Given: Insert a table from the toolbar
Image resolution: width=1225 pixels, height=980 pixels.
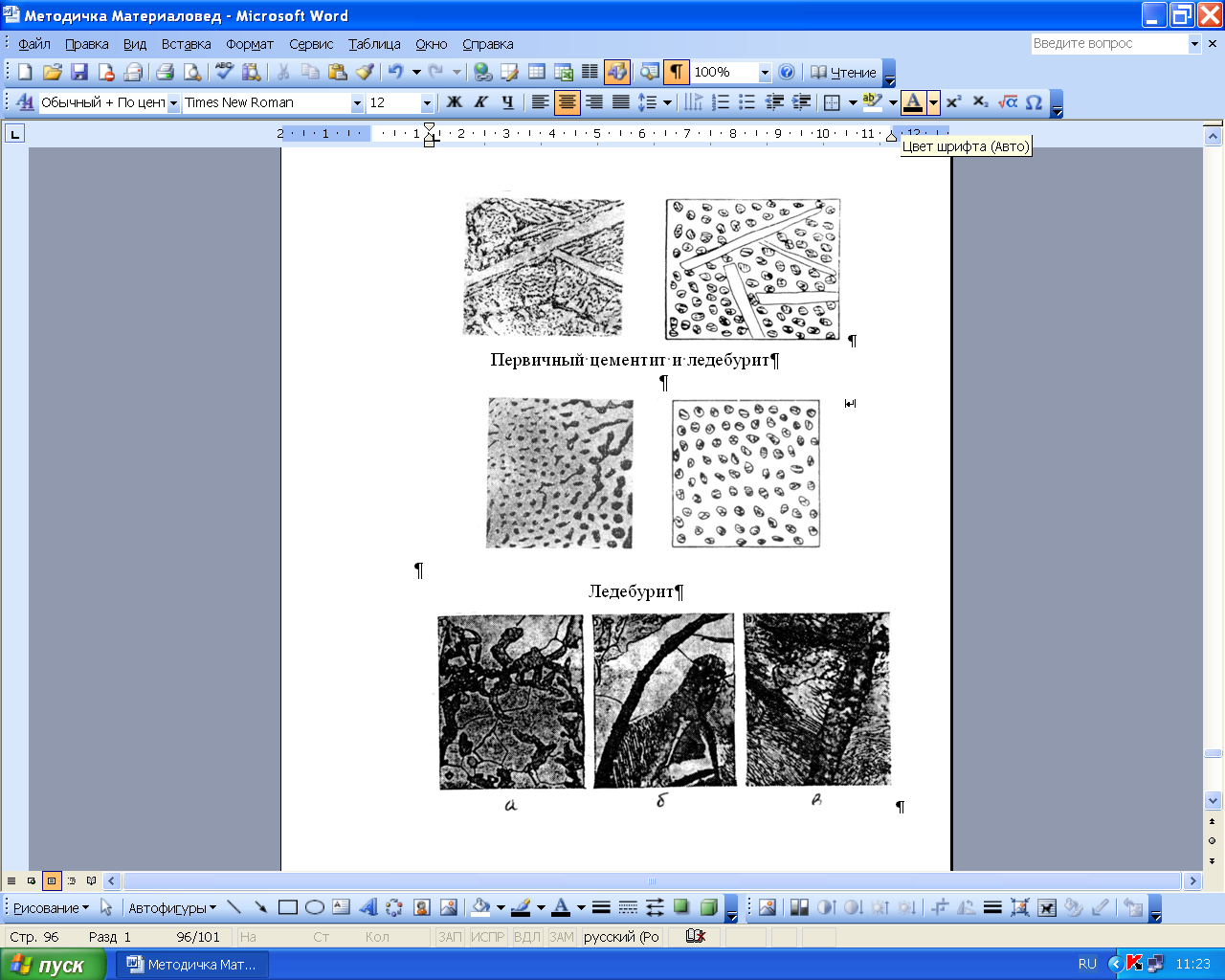Looking at the screenshot, I should (x=537, y=72).
